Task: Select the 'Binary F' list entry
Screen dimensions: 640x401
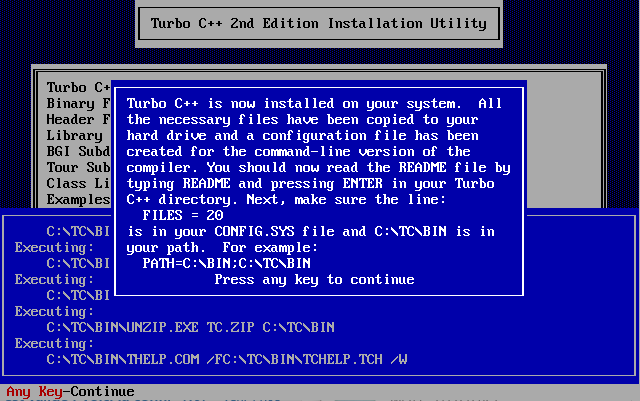Action: pyautogui.click(x=78, y=103)
